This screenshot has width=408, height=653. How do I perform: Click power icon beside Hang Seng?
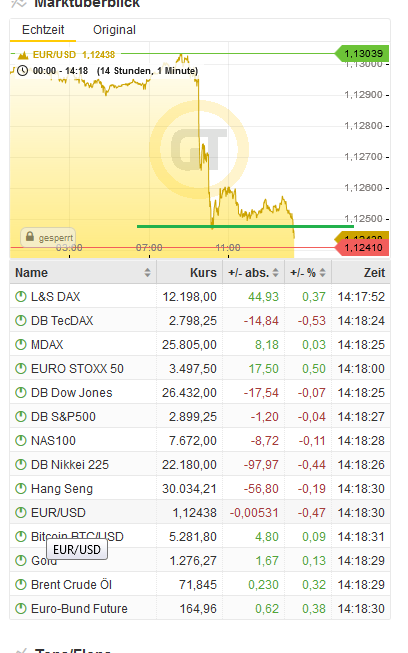(x=21, y=489)
